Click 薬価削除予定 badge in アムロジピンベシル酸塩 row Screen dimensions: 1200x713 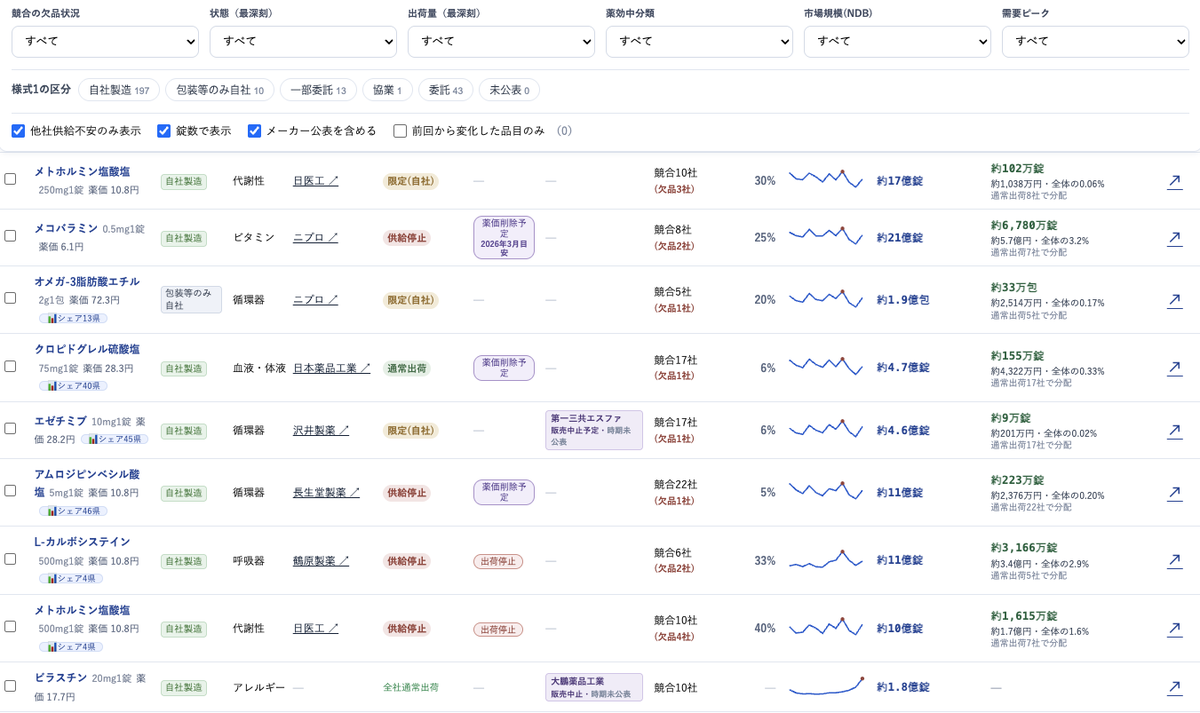[504, 493]
